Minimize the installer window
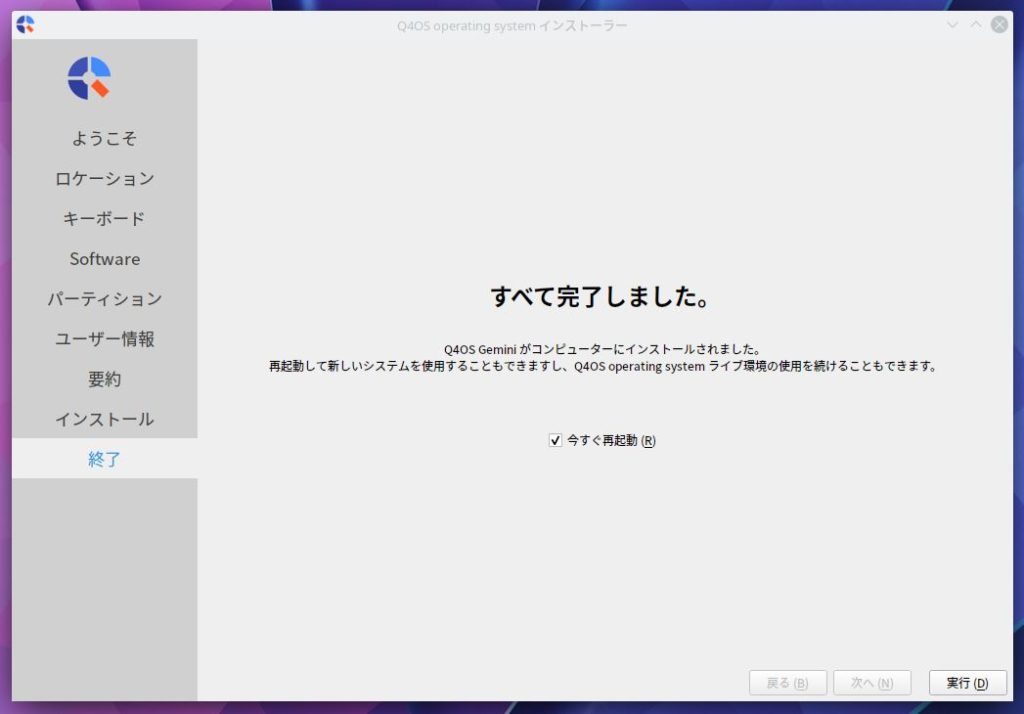Viewport: 1024px width, 714px height. 952,25
